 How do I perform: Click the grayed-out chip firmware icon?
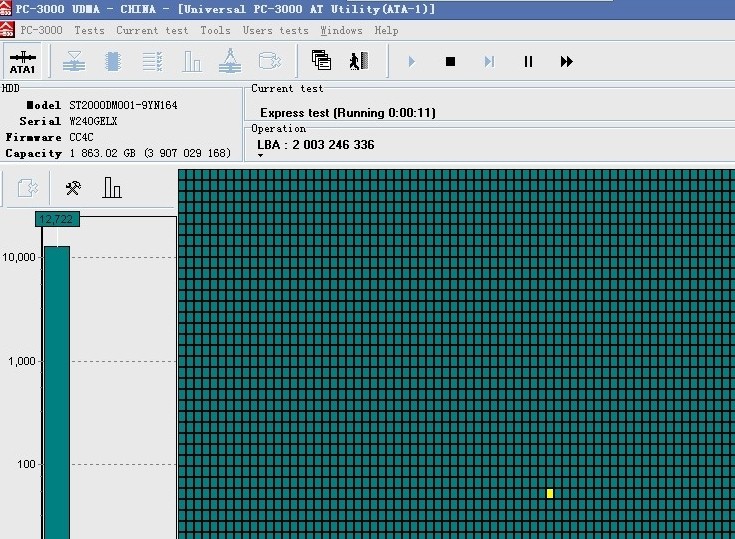coord(112,61)
